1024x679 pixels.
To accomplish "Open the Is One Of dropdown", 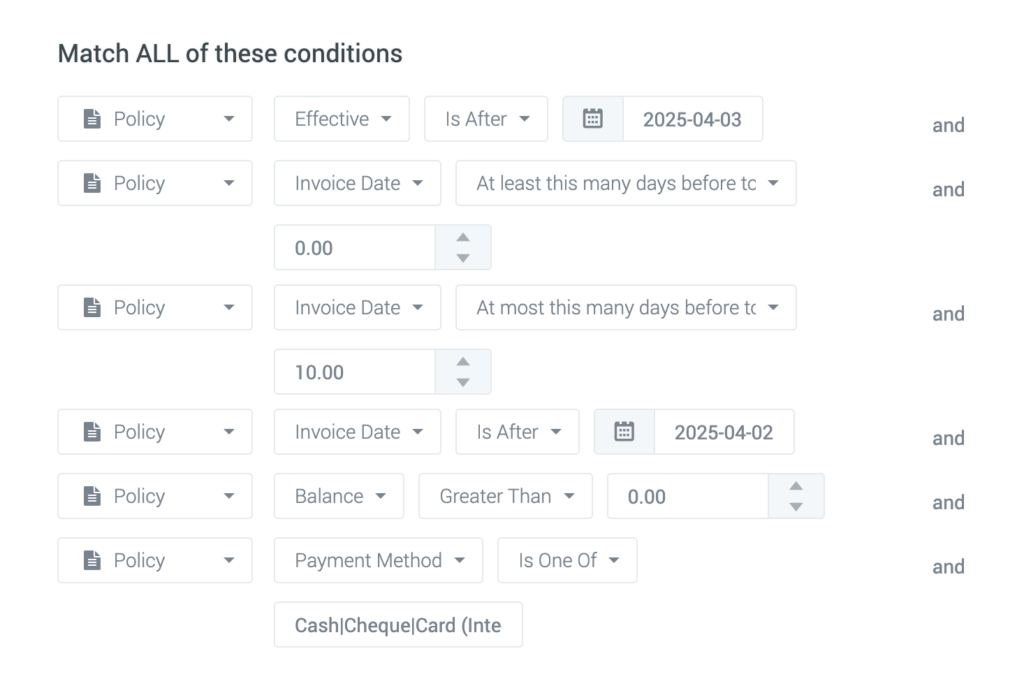I will pos(567,560).
